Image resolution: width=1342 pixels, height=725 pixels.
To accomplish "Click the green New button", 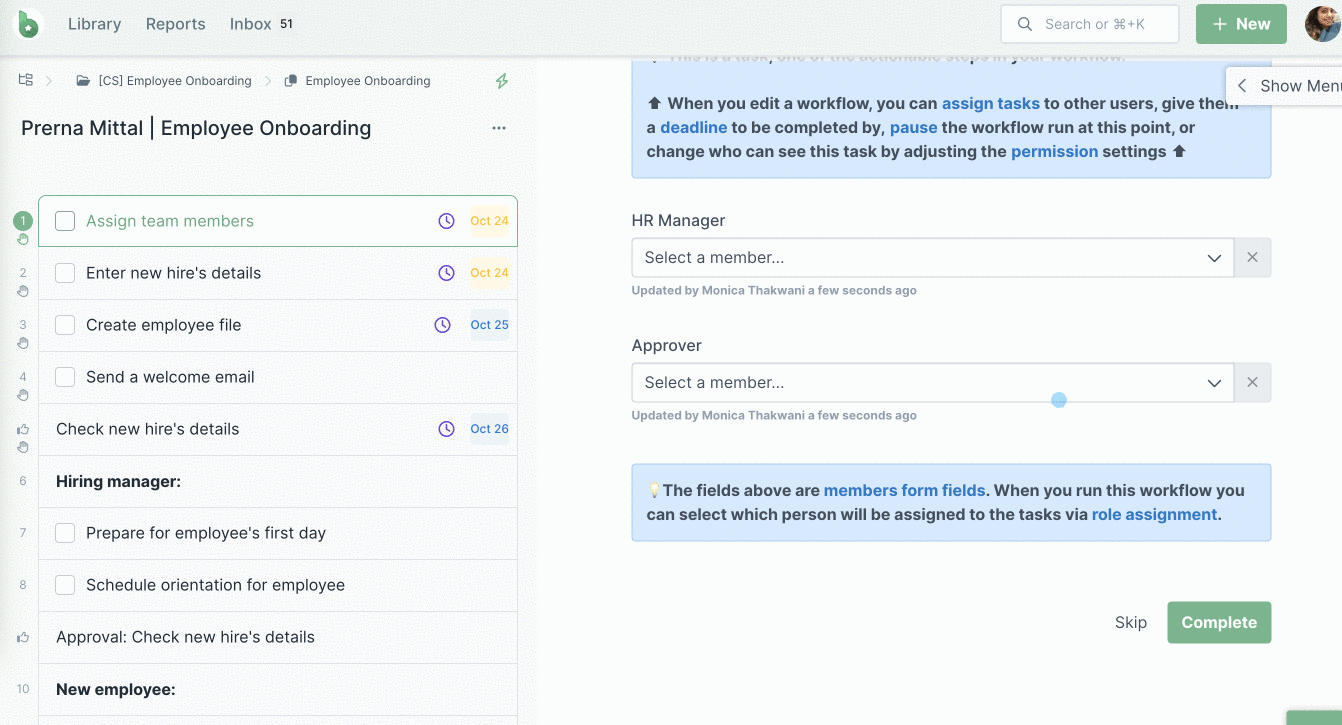I will [x=1241, y=24].
